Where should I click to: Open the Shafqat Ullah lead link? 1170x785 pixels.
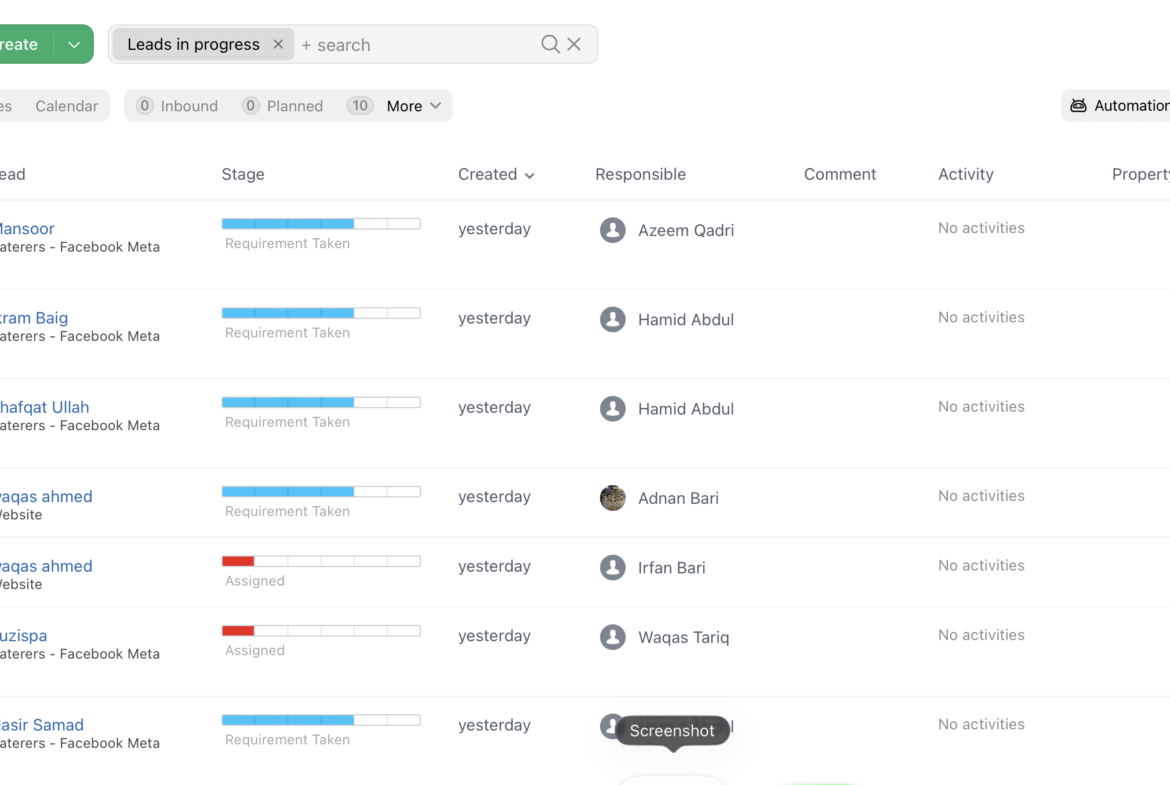43,407
